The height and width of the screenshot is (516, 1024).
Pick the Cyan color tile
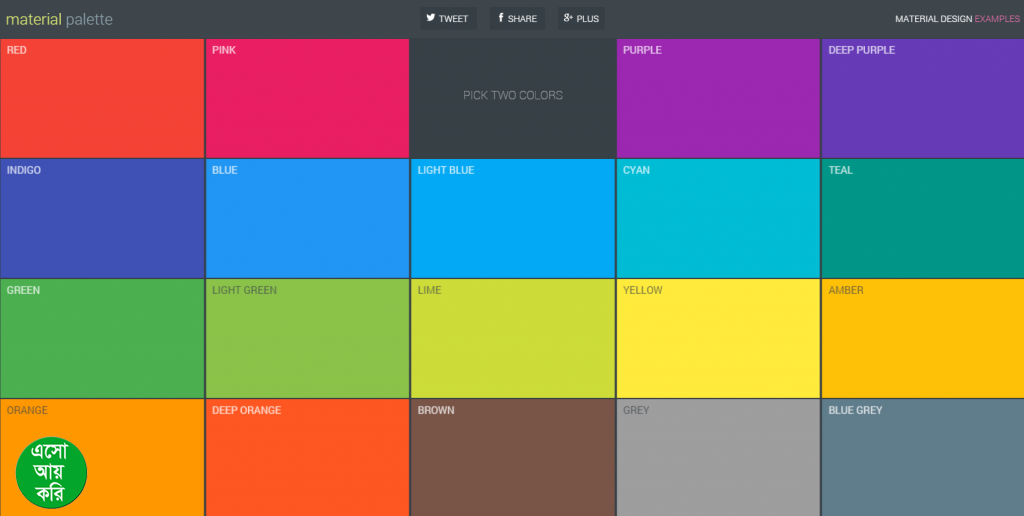coord(718,218)
